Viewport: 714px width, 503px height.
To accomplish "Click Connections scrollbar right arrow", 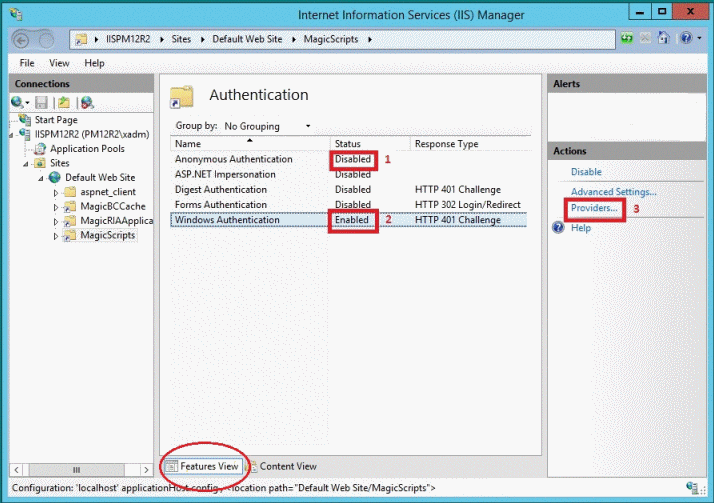I will (x=146, y=469).
